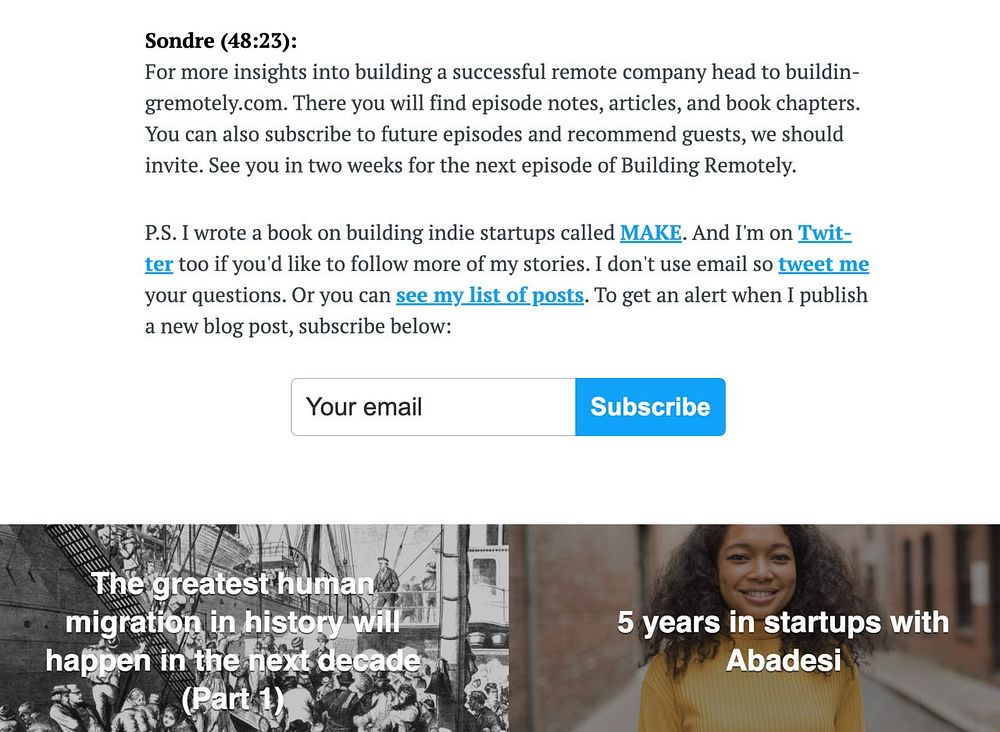This screenshot has width=1000, height=732.
Task: Open the MAKE book link
Action: (651, 233)
